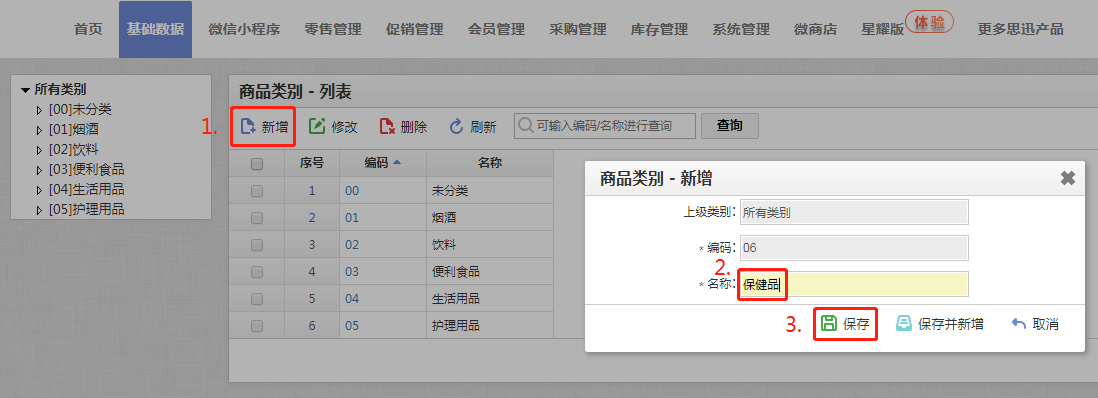Select [02]饮料 in category tree
Image resolution: width=1098 pixels, height=398 pixels.
point(74,149)
